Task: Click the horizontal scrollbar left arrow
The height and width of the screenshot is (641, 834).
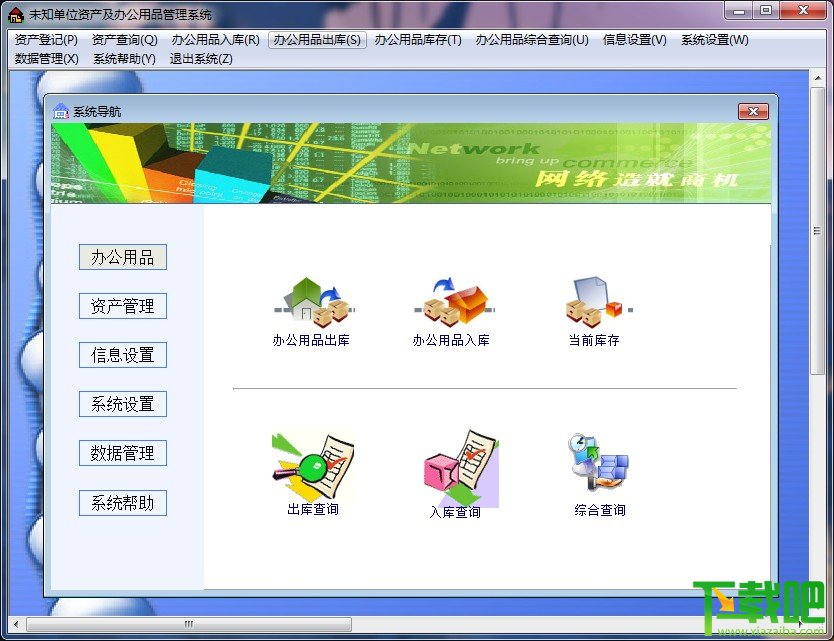Action: pyautogui.click(x=16, y=624)
